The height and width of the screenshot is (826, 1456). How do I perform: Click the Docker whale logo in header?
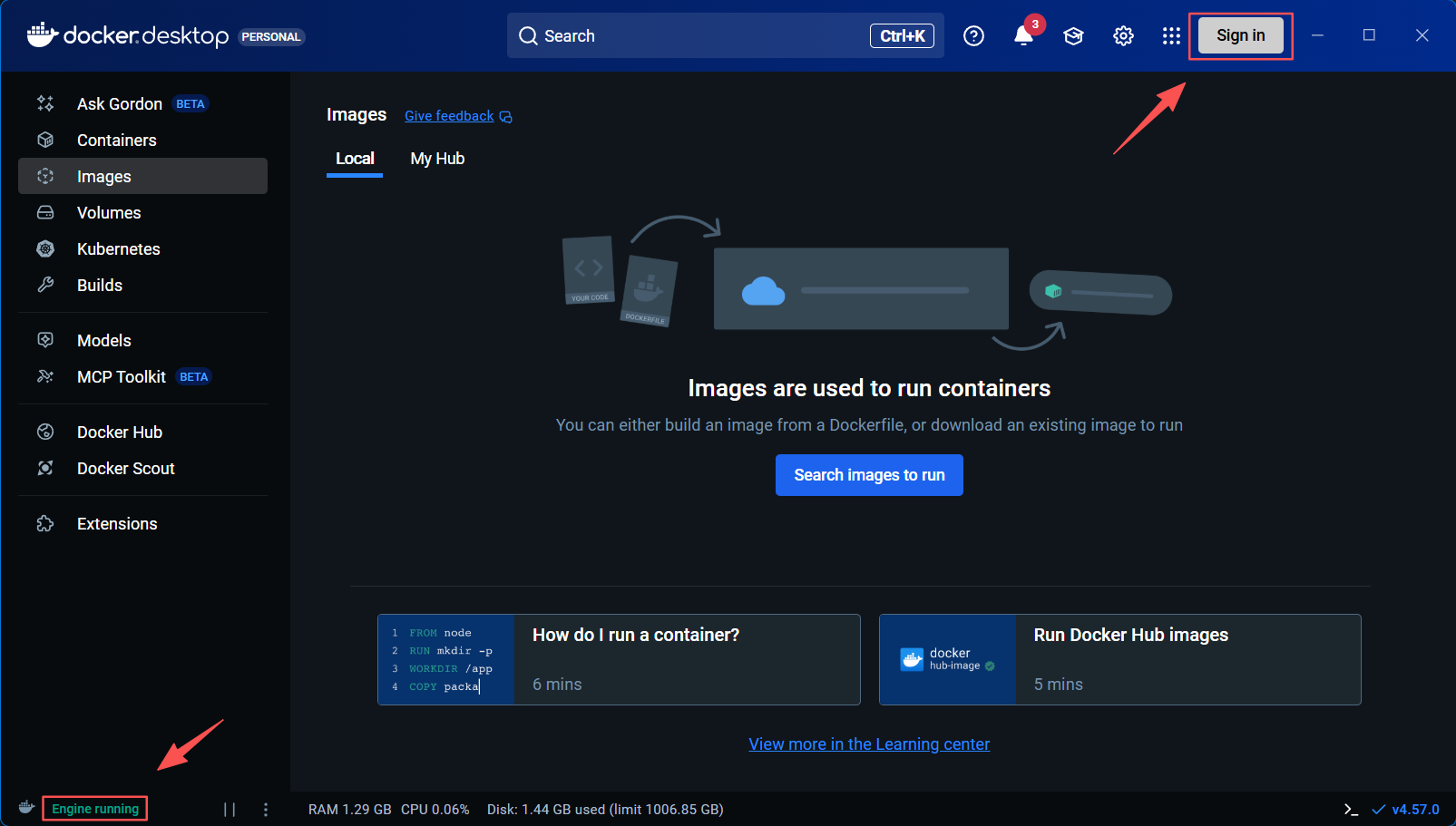pyautogui.click(x=43, y=35)
